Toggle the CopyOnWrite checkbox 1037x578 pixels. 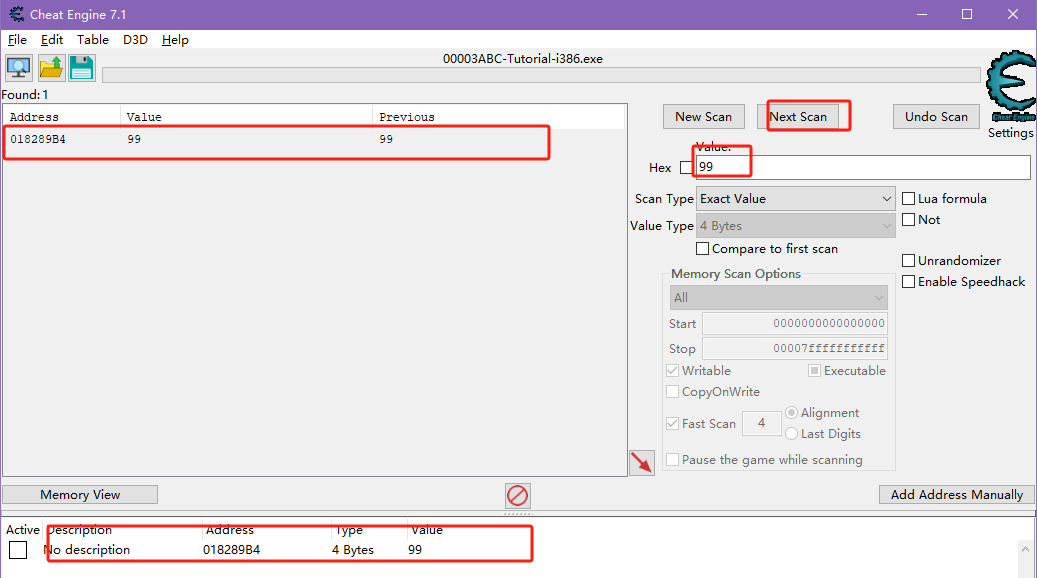673,392
